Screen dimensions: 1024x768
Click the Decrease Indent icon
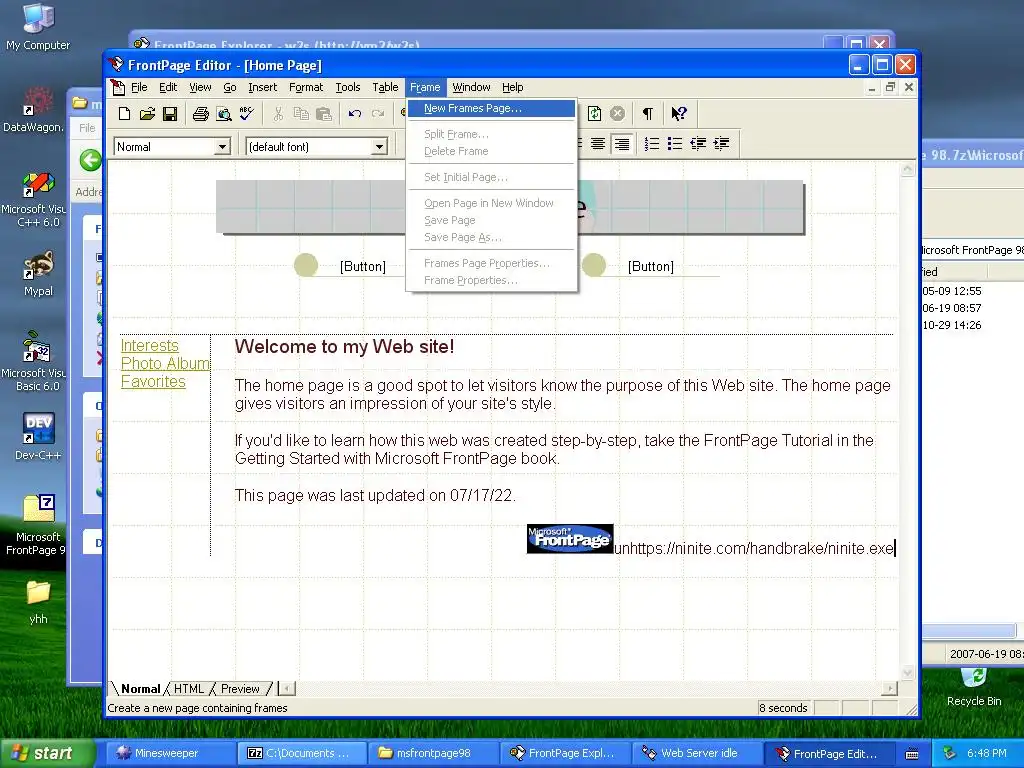pyautogui.click(x=698, y=144)
